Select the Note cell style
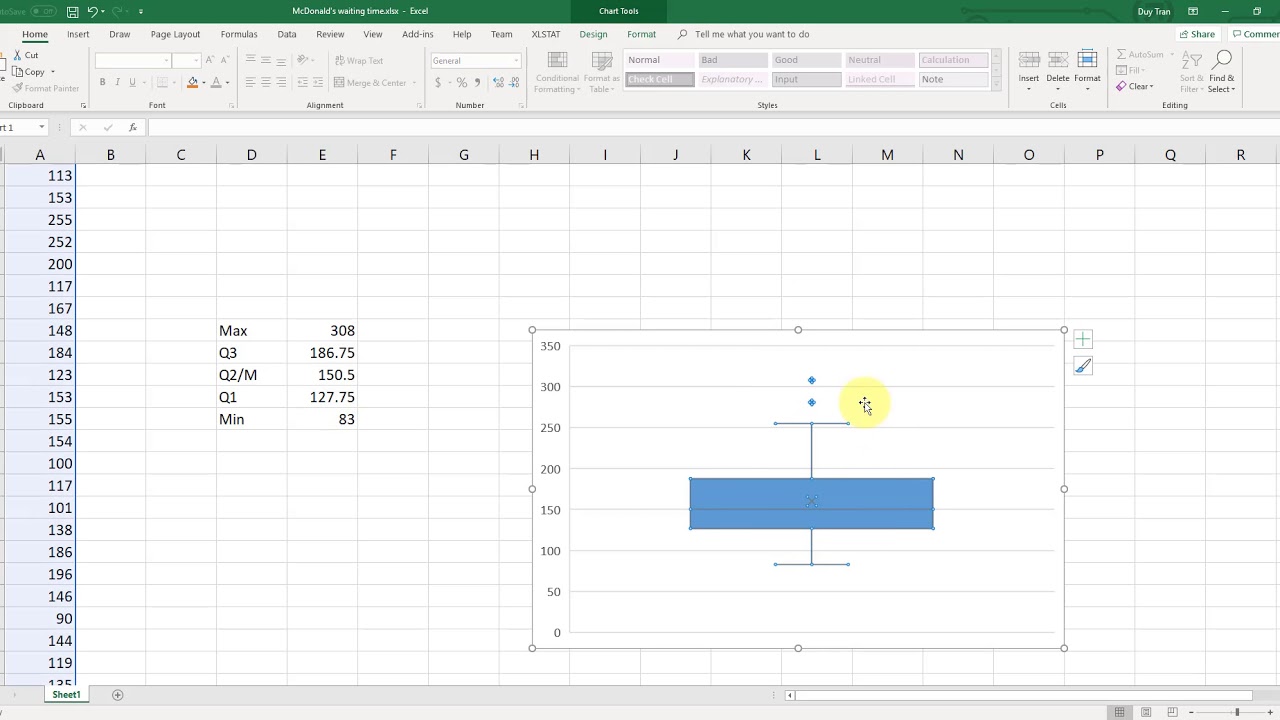Image resolution: width=1280 pixels, height=720 pixels. pyautogui.click(x=952, y=79)
